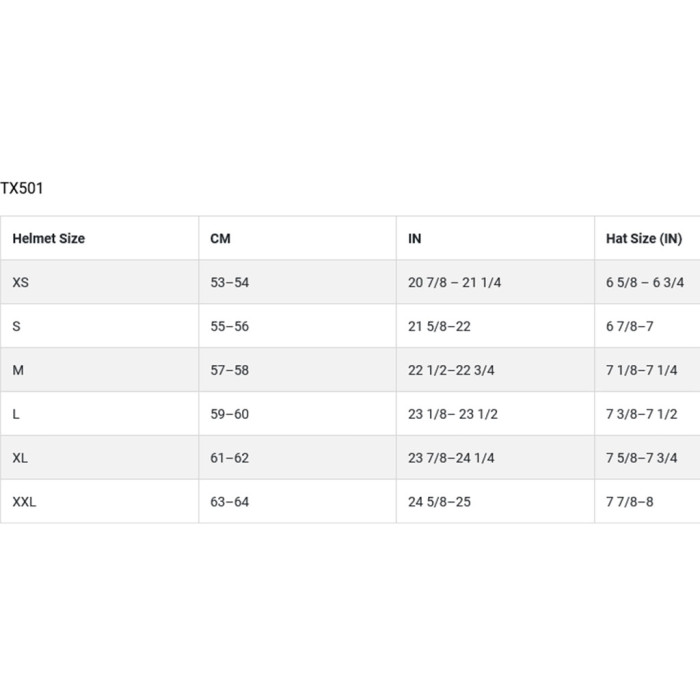The image size is (700, 700).
Task: Select the 7 1/8–7 1/4 hat size
Action: [x=641, y=370]
